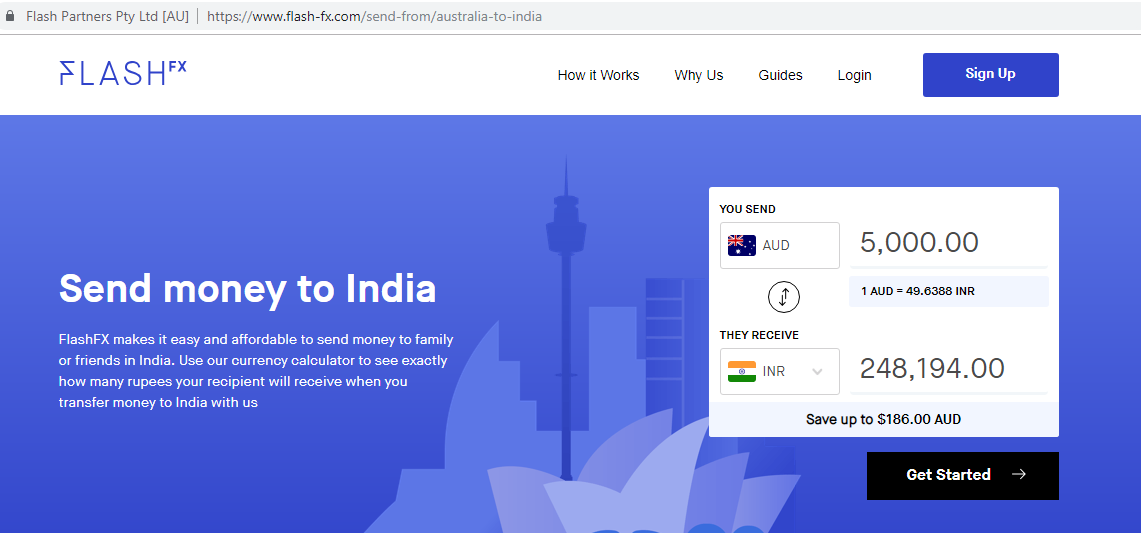This screenshot has height=533, width=1141.
Task: Click the Australian flag icon
Action: click(x=742, y=245)
